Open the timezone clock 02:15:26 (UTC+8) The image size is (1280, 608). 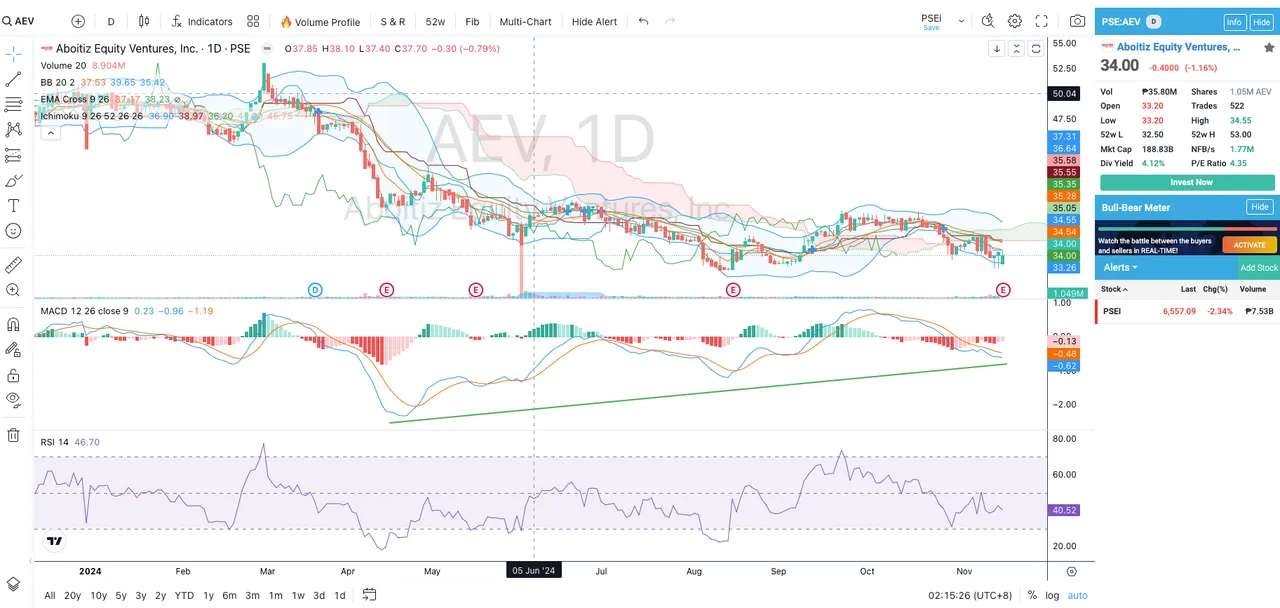(x=971, y=595)
